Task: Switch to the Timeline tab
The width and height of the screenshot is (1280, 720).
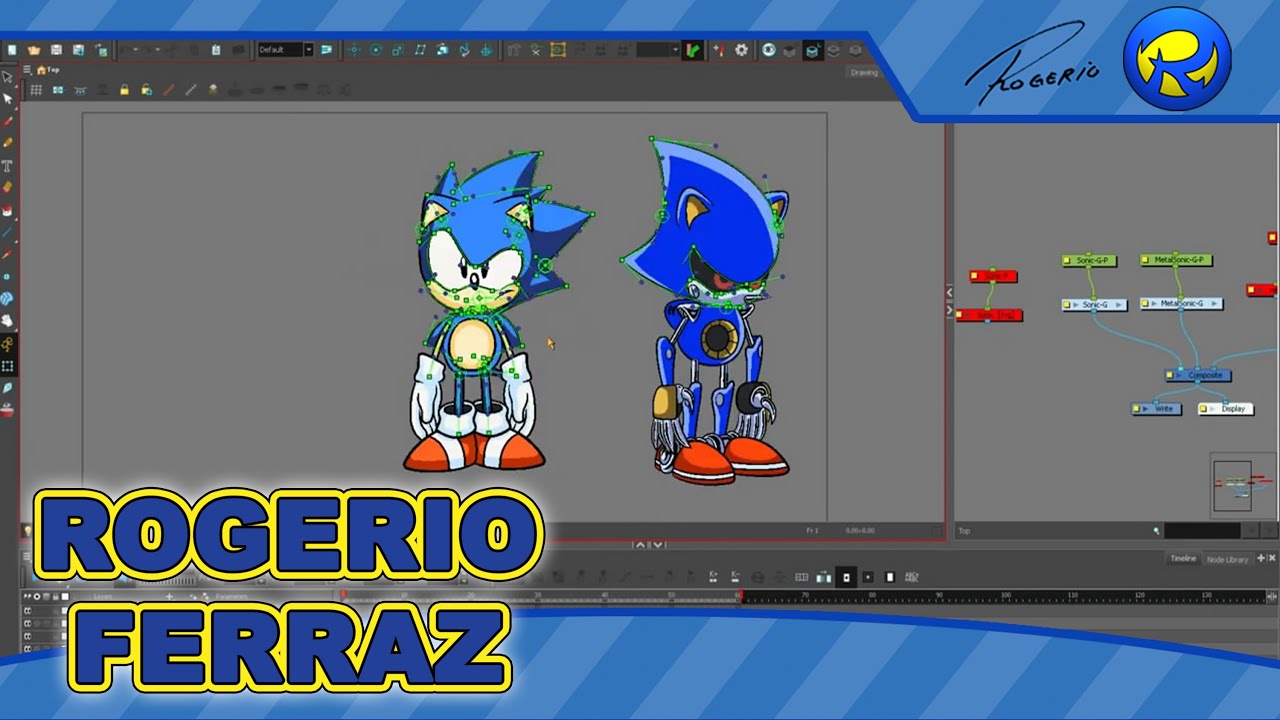Action: pyautogui.click(x=1183, y=559)
